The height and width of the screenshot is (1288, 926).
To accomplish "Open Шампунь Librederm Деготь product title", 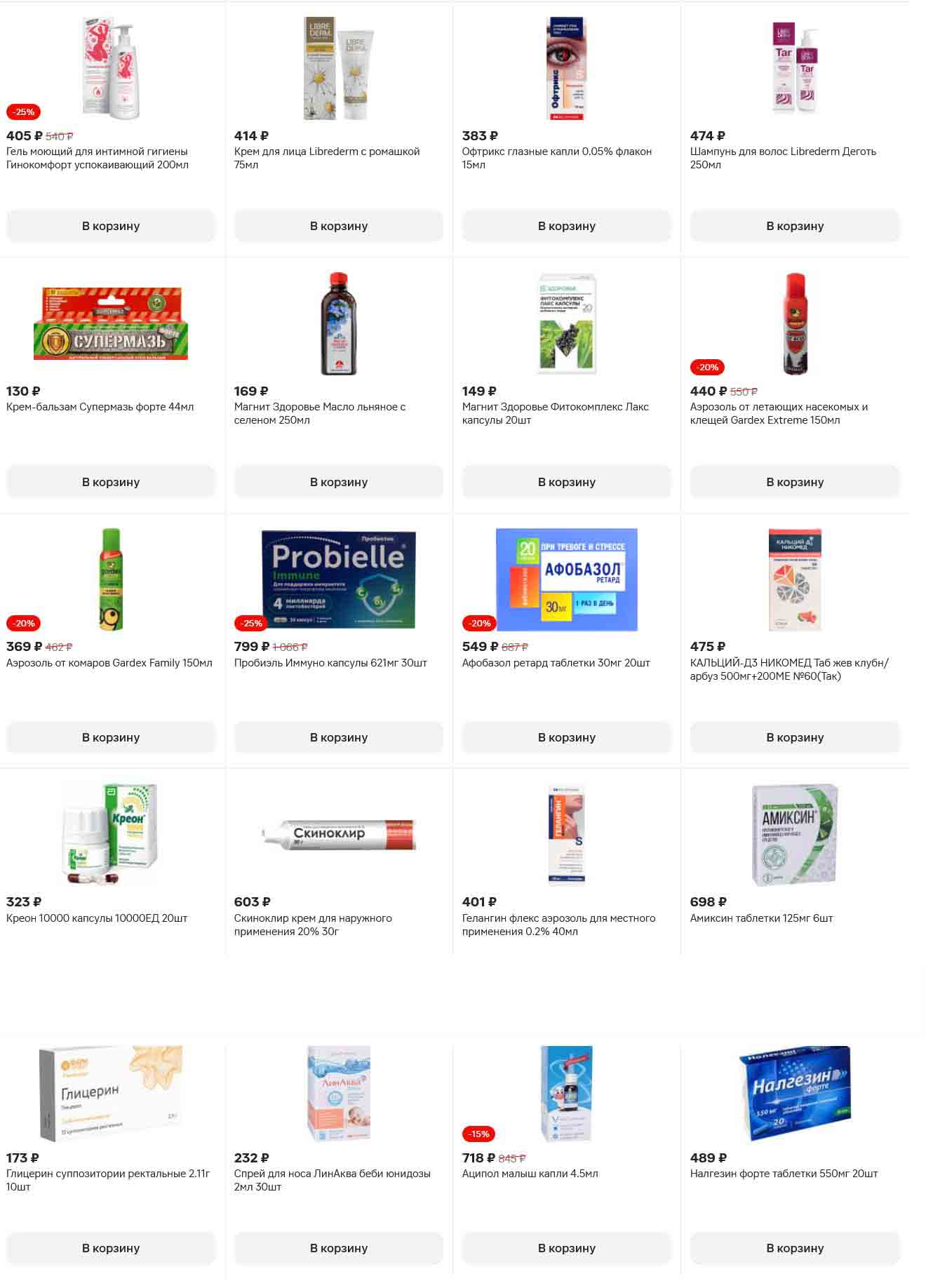I will pyautogui.click(x=783, y=158).
